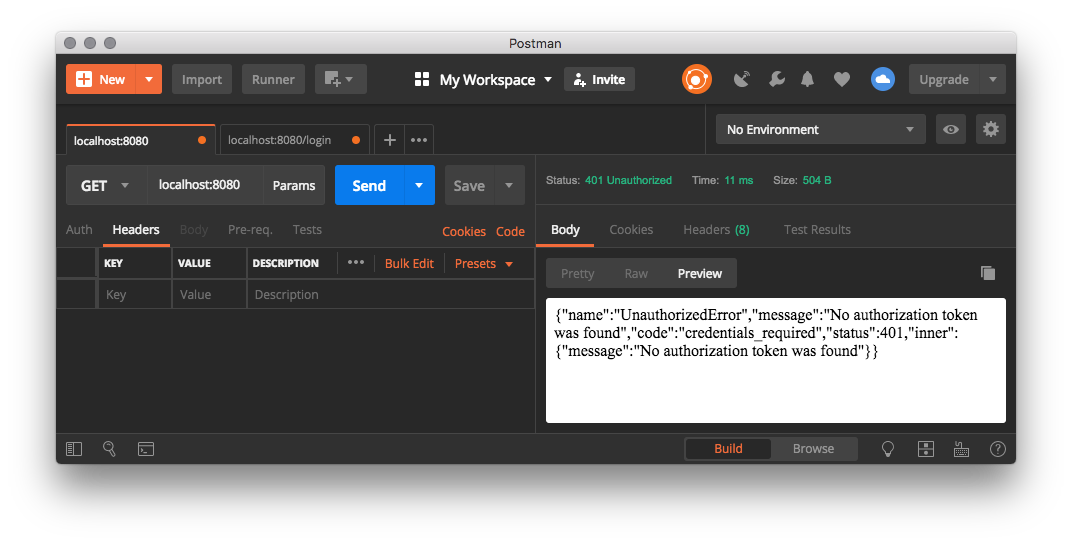Open new window icon dropdown

(x=340, y=79)
